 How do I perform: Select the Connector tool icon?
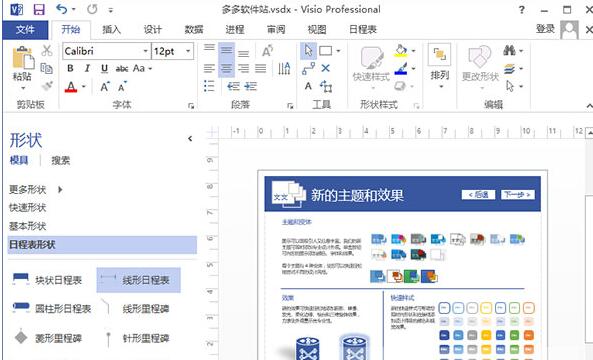[x=308, y=68]
